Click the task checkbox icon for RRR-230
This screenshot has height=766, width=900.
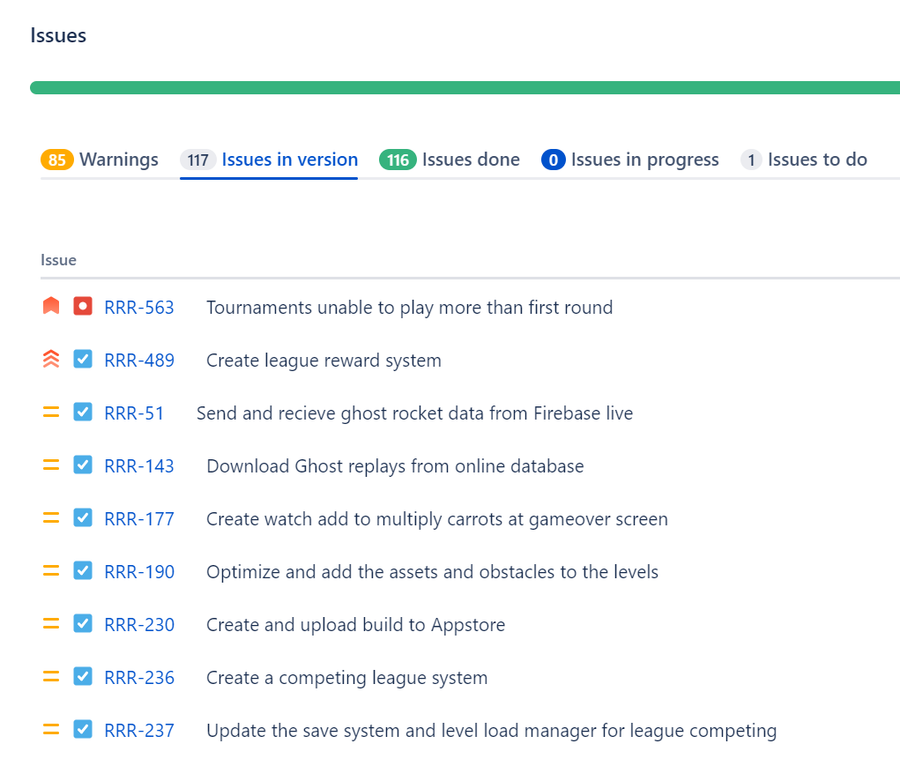click(83, 623)
